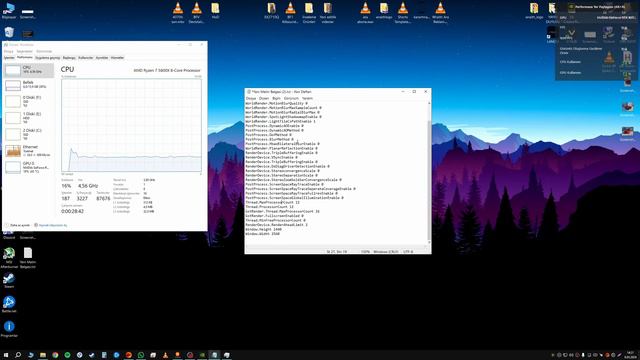The width and height of the screenshot is (640, 360).
Task: Open Chrome from the taskbar
Action: tap(55, 355)
